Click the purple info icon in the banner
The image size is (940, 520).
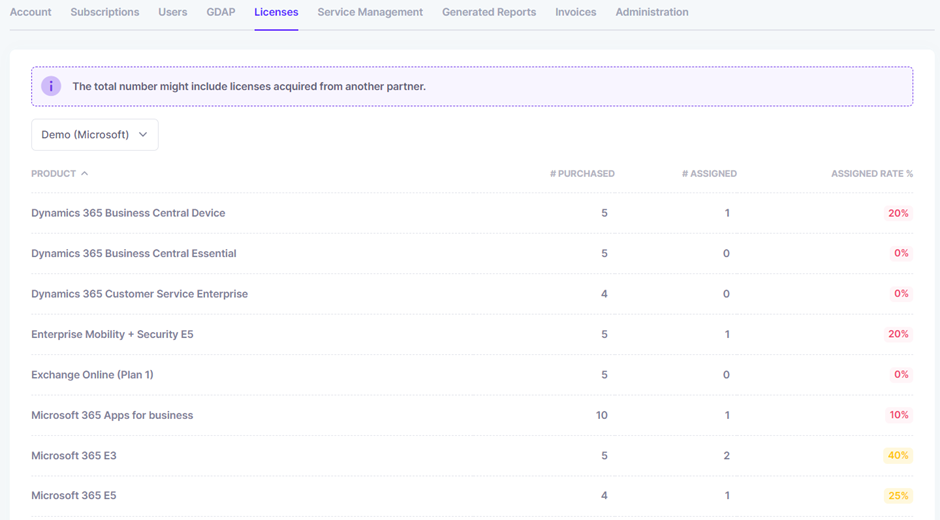51,86
